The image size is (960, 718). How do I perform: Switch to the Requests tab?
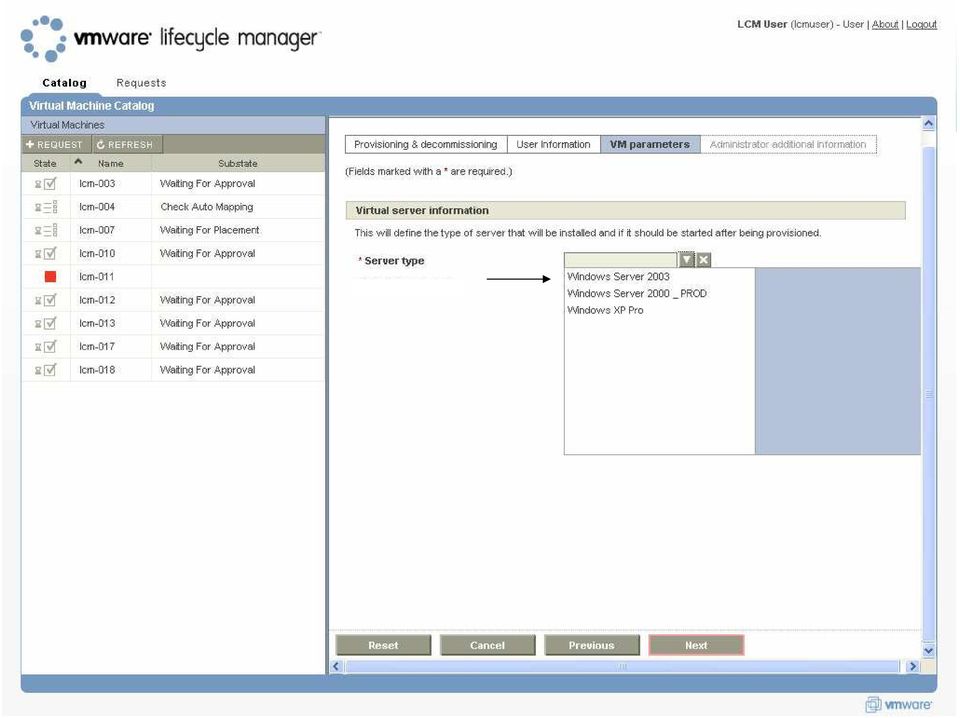[x=141, y=83]
